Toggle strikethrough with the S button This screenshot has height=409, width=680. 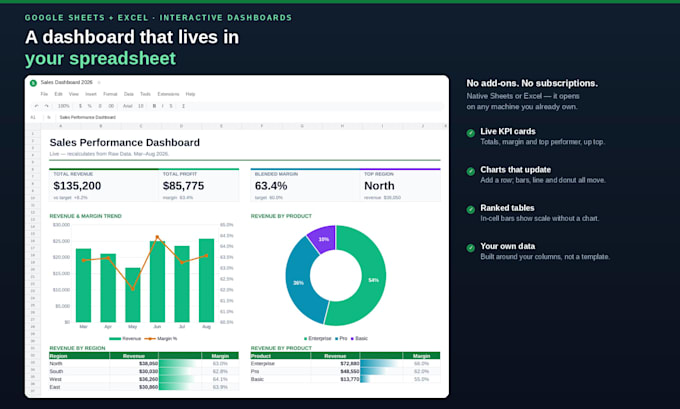[171, 106]
